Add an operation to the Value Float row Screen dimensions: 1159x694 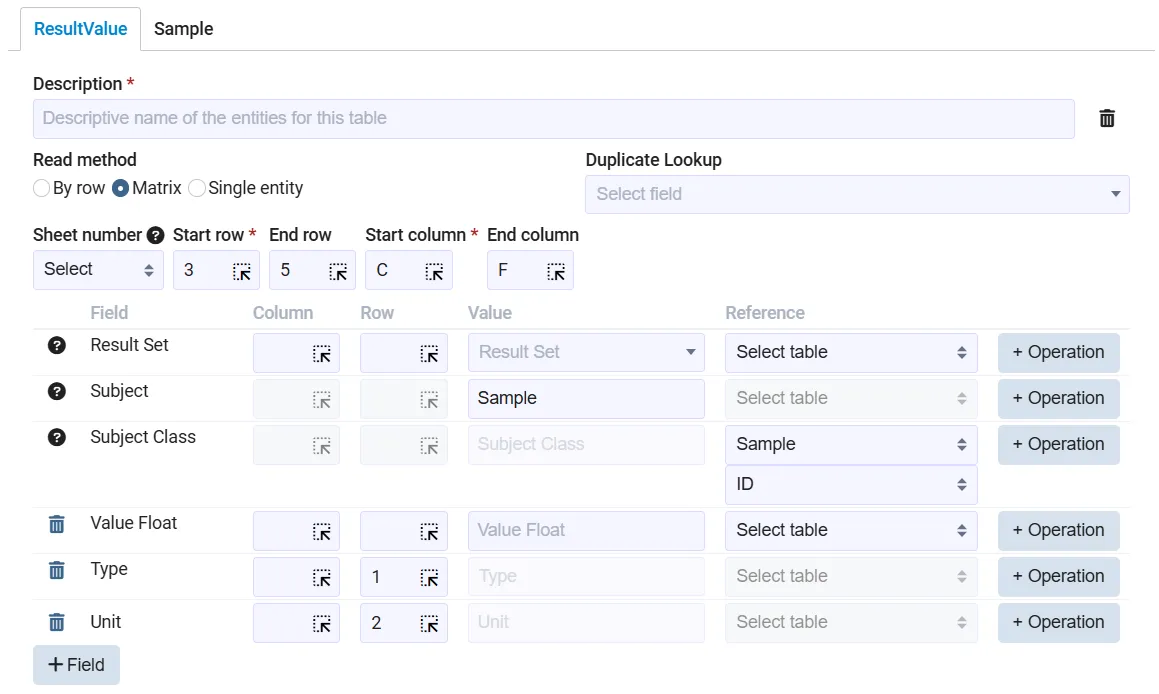click(x=1058, y=531)
